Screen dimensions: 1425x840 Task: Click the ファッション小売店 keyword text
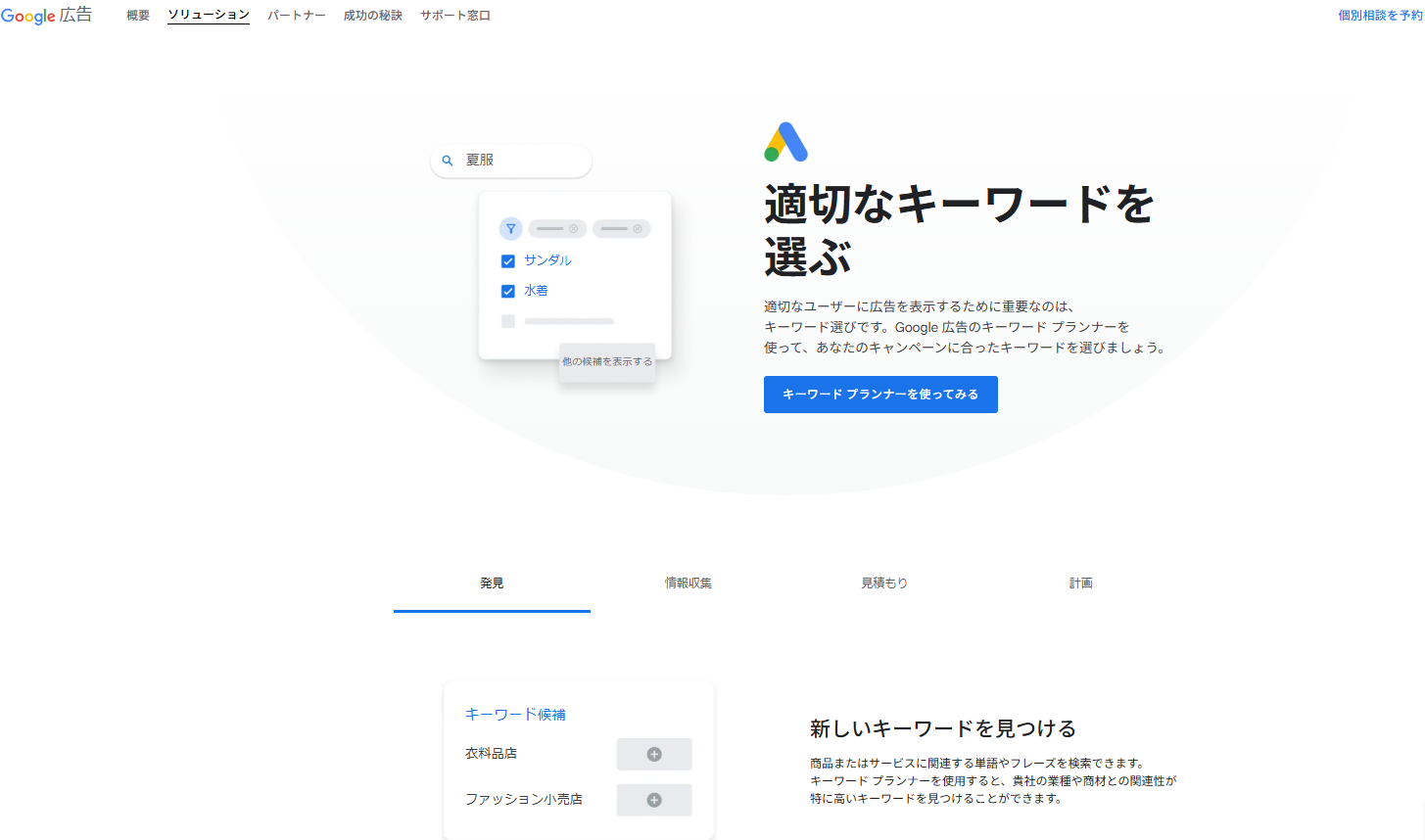[524, 800]
